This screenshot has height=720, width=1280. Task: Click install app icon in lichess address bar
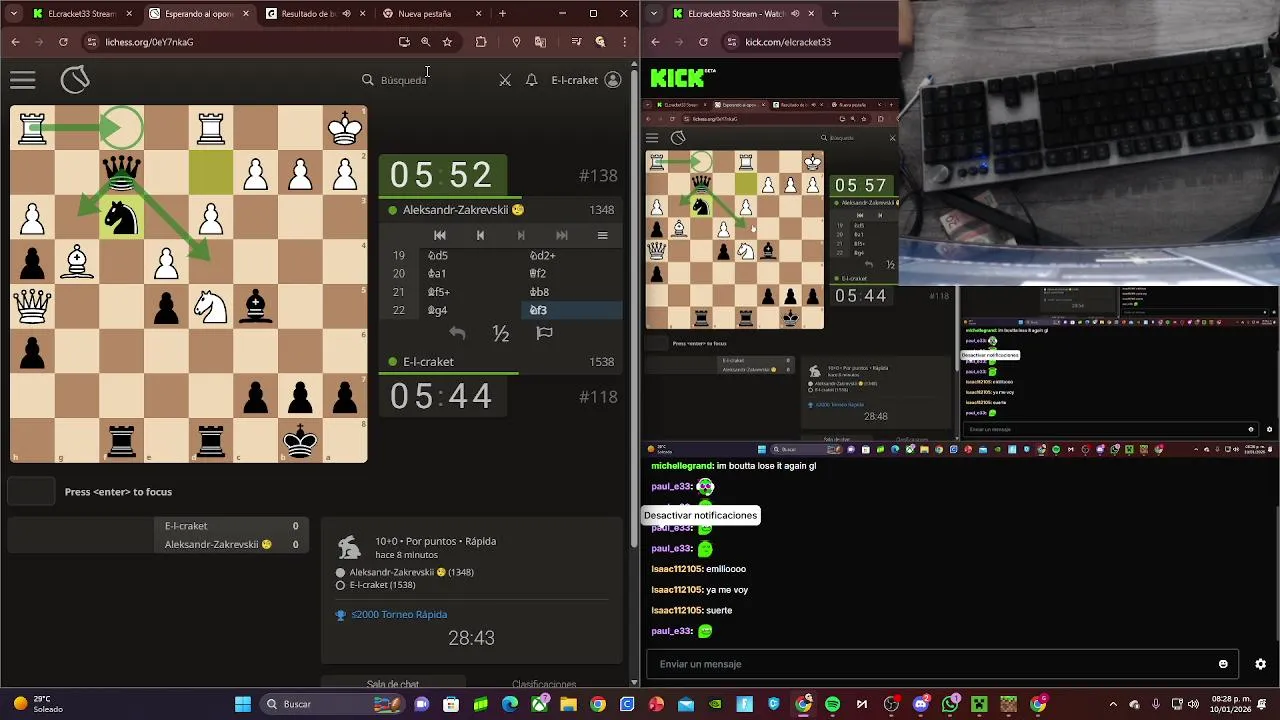(x=404, y=42)
